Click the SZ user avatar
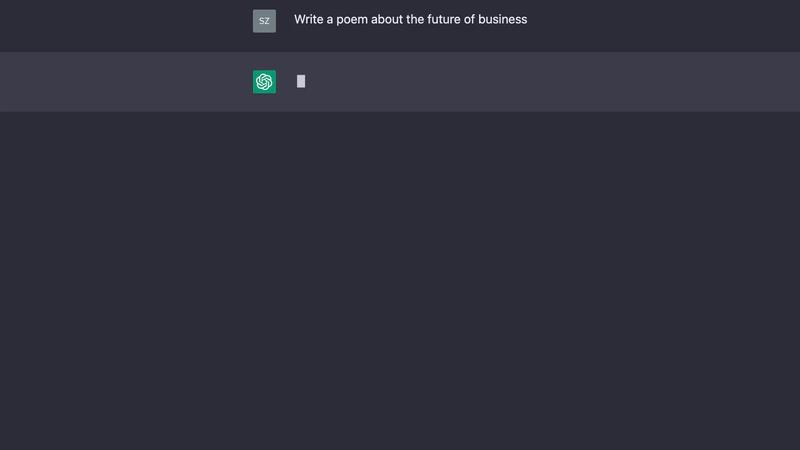The width and height of the screenshot is (800, 450). click(x=264, y=21)
